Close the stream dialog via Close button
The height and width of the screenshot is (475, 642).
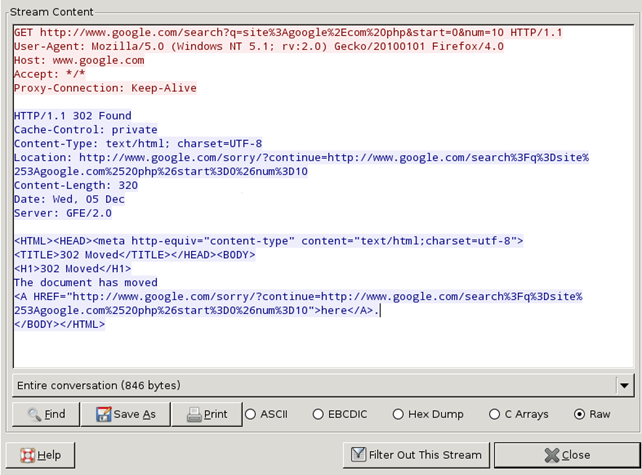[565, 454]
